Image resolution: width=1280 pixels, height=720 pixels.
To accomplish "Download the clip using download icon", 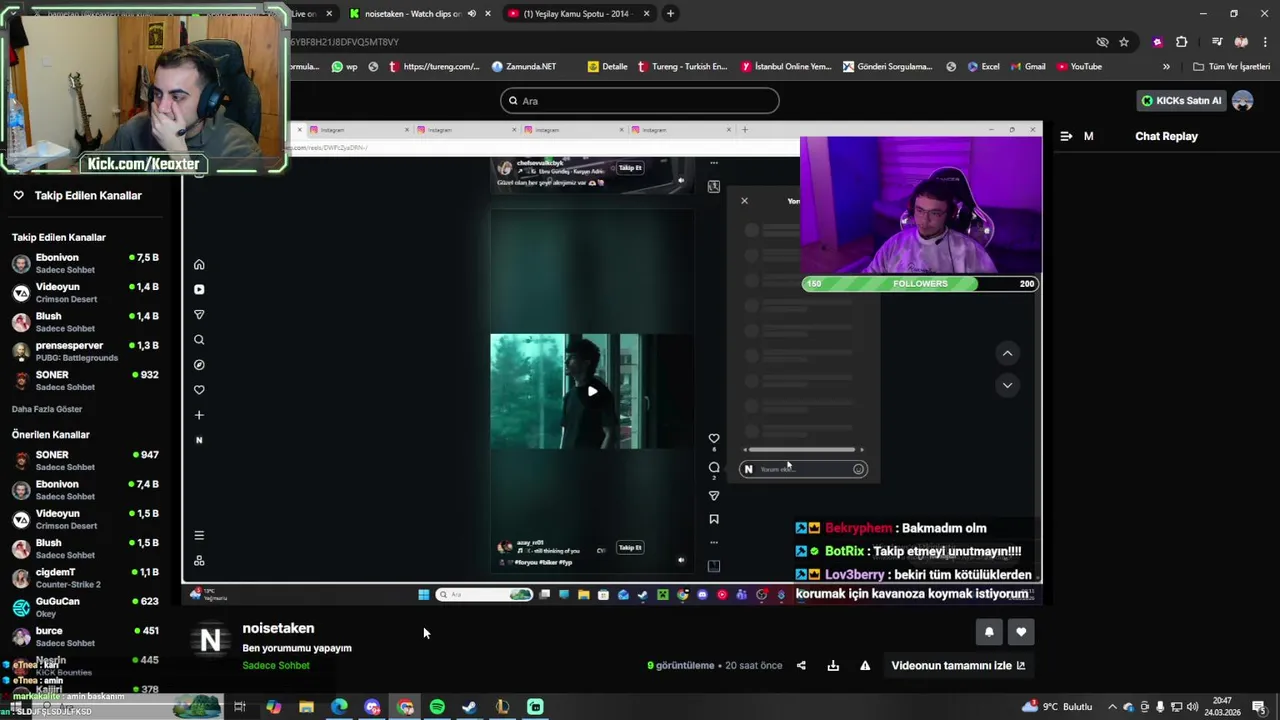I will pos(833,665).
